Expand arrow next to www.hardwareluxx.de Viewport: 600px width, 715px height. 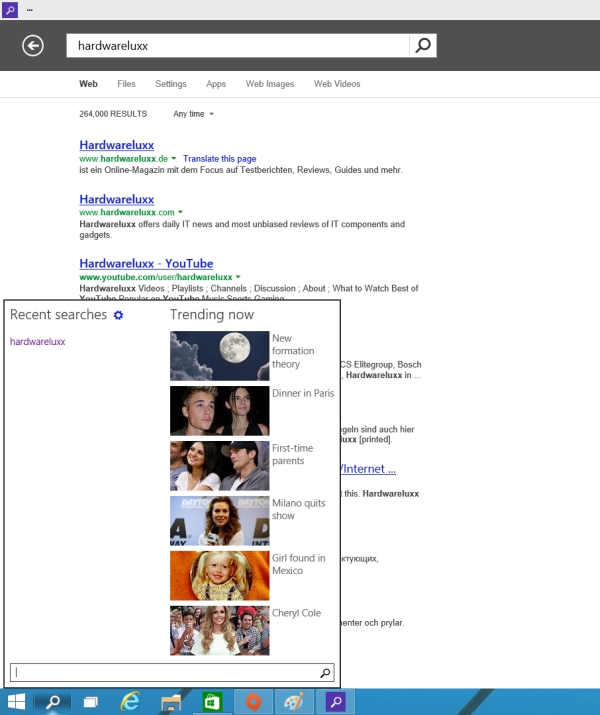pos(174,159)
